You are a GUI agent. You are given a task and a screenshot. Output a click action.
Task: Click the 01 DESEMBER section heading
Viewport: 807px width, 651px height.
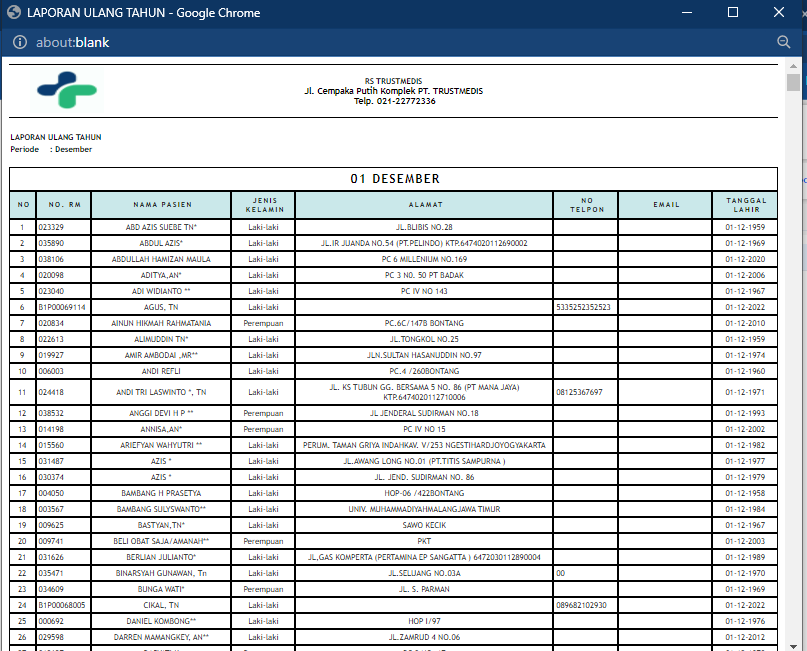coord(395,179)
